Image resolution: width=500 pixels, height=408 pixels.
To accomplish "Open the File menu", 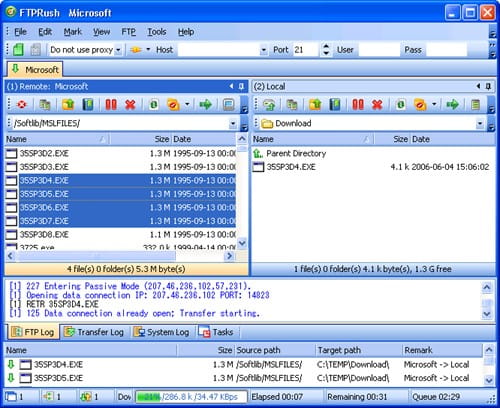I will click(x=20, y=32).
